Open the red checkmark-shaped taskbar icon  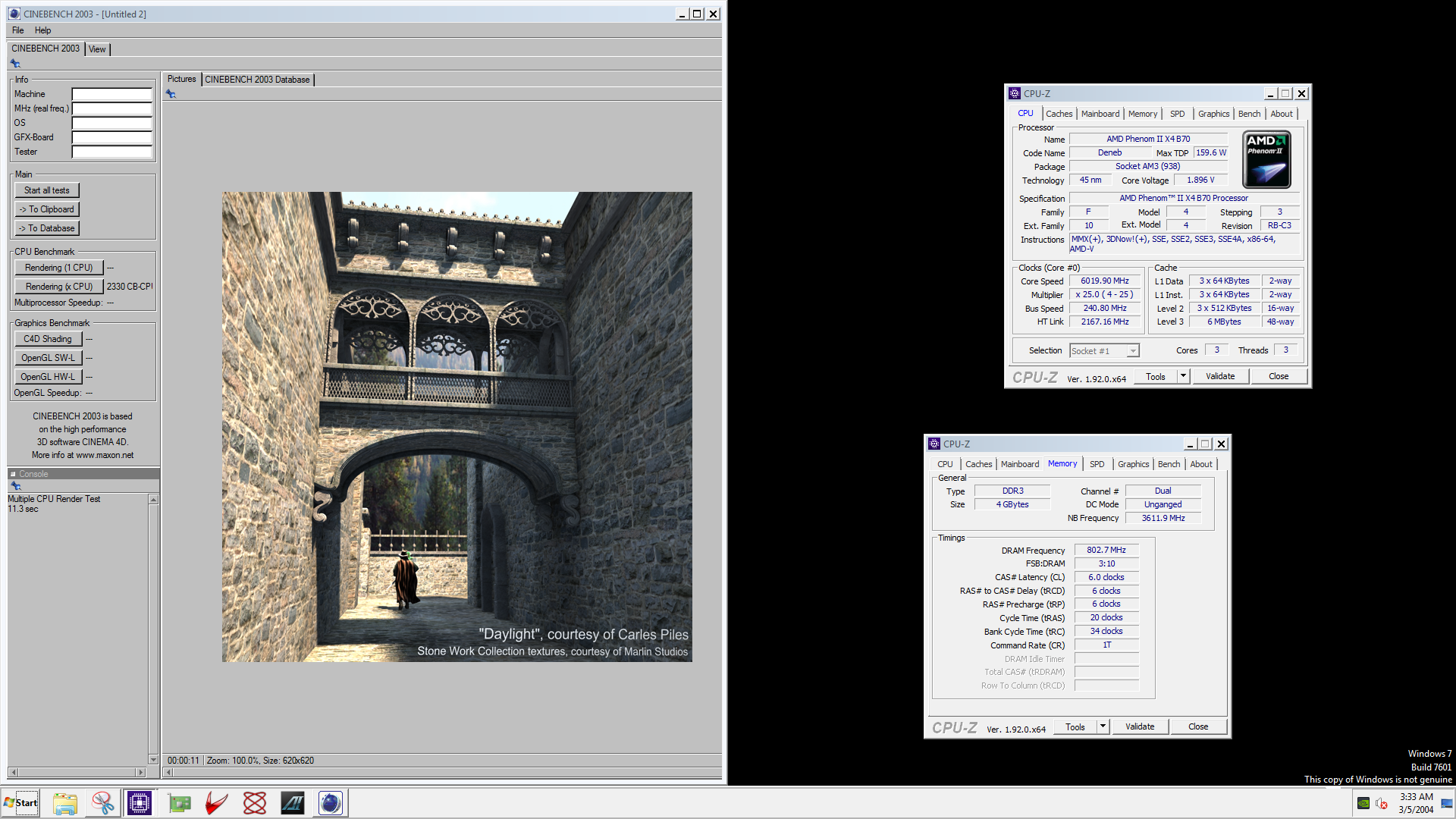pyautogui.click(x=217, y=803)
